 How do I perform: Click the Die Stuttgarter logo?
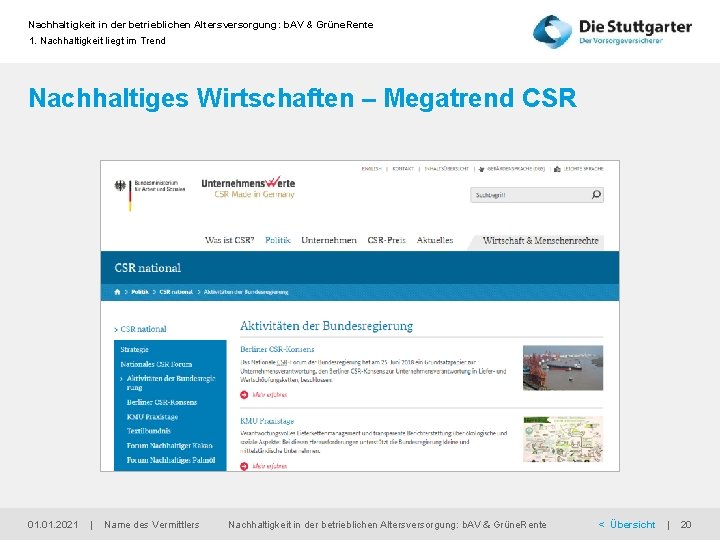point(612,31)
